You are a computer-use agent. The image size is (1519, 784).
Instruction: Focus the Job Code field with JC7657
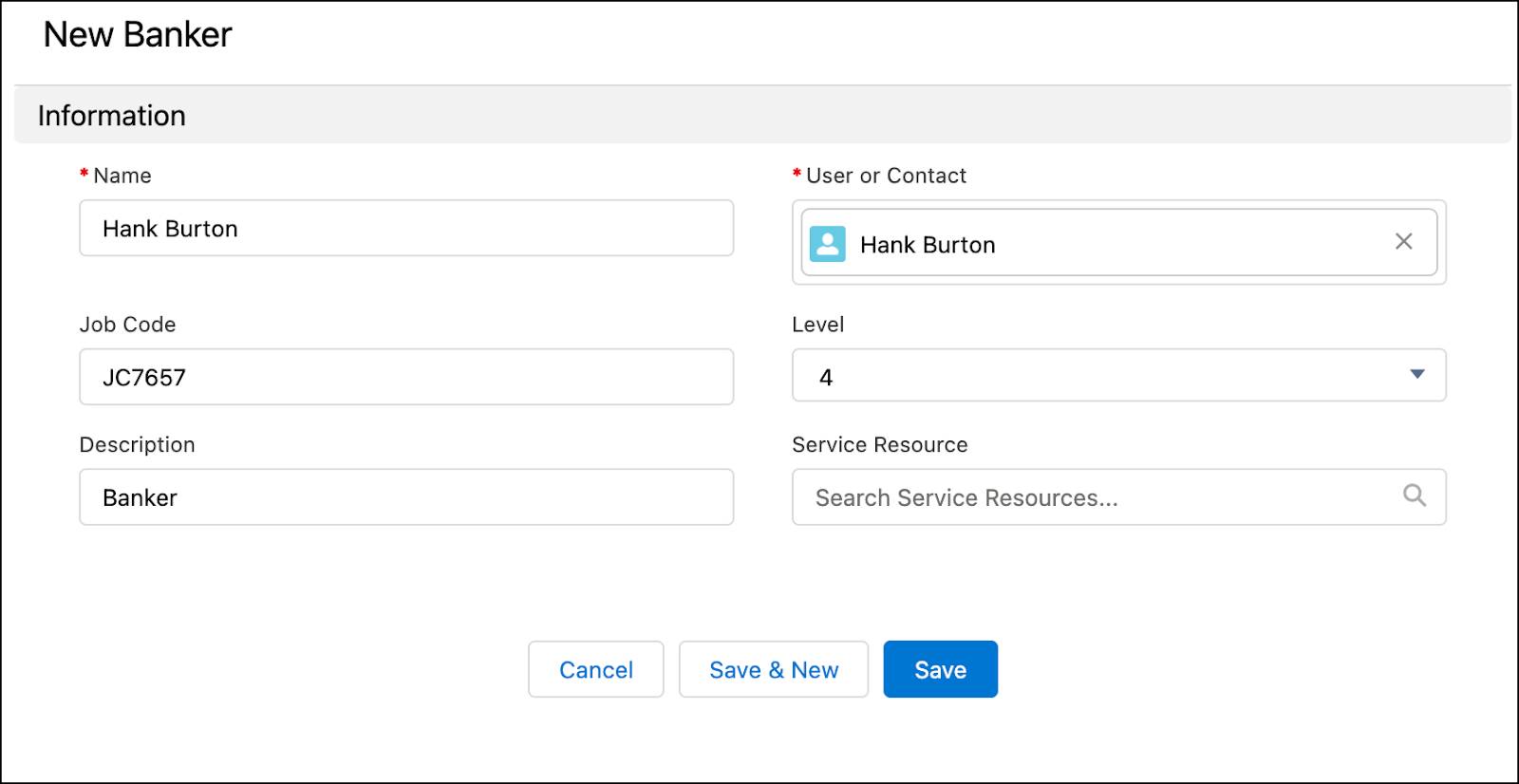click(x=406, y=377)
